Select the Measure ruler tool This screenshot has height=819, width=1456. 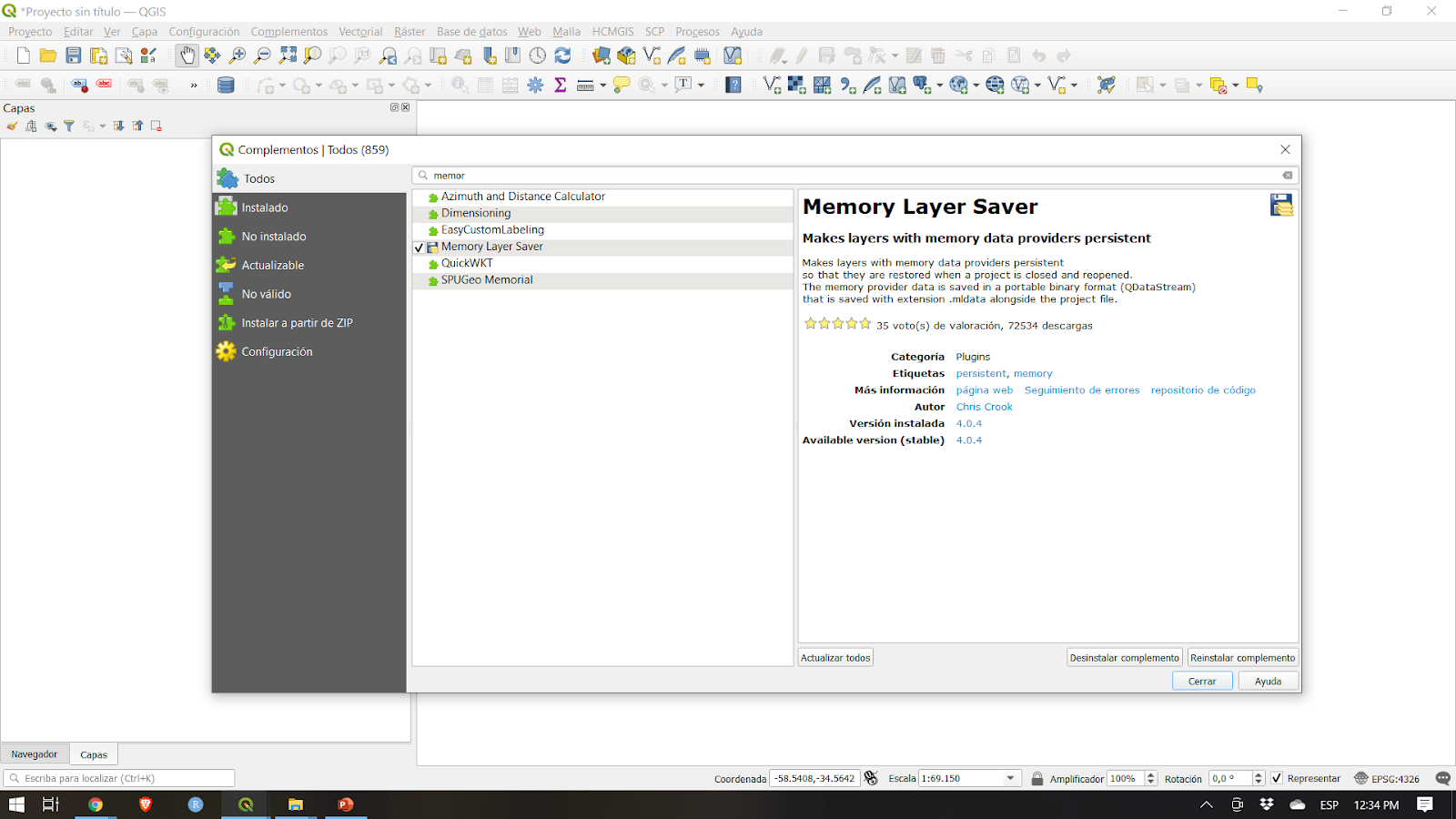(x=585, y=85)
